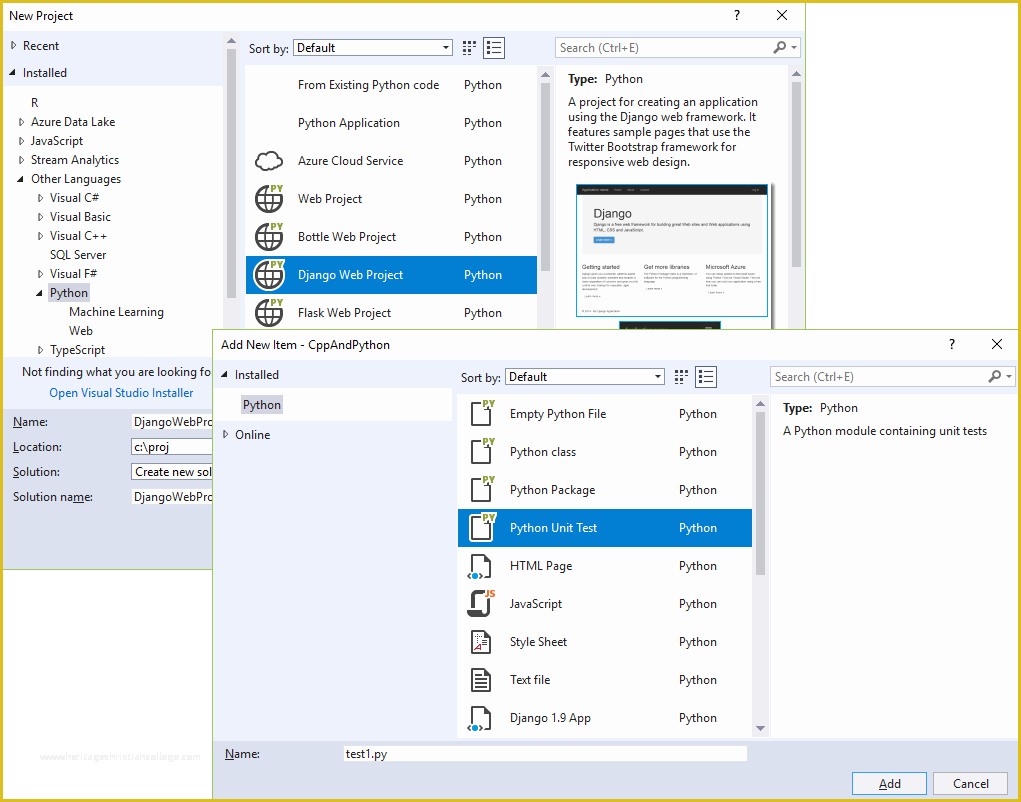Click the Solution name field
Image resolution: width=1021 pixels, height=802 pixels.
tap(172, 497)
